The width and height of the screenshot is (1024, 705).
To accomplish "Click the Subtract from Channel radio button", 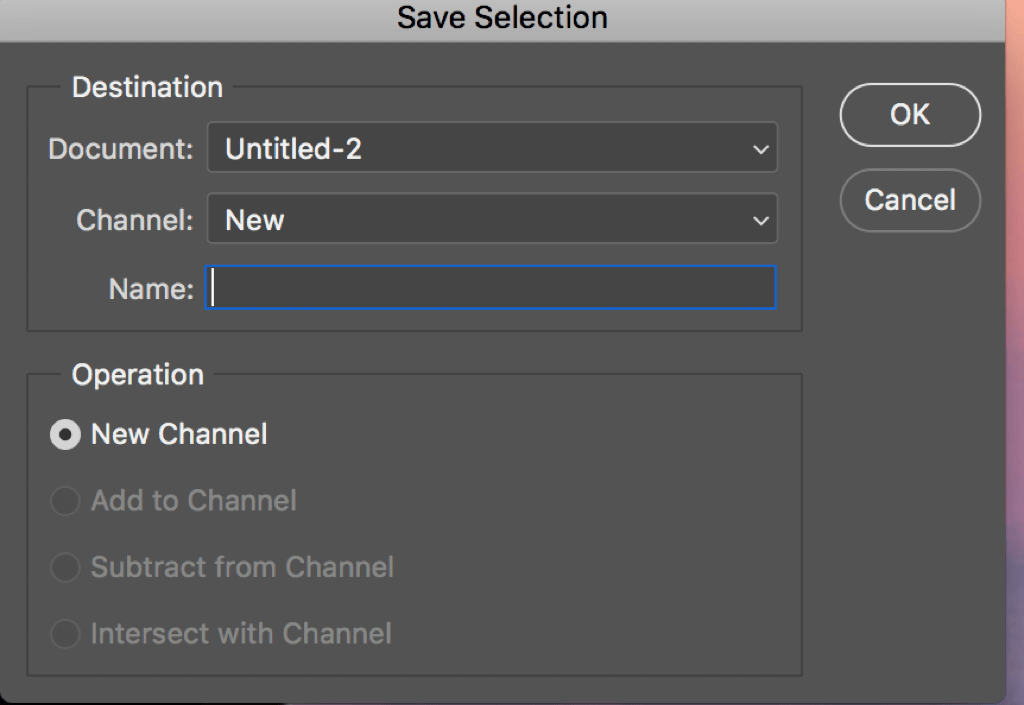I will click(65, 567).
